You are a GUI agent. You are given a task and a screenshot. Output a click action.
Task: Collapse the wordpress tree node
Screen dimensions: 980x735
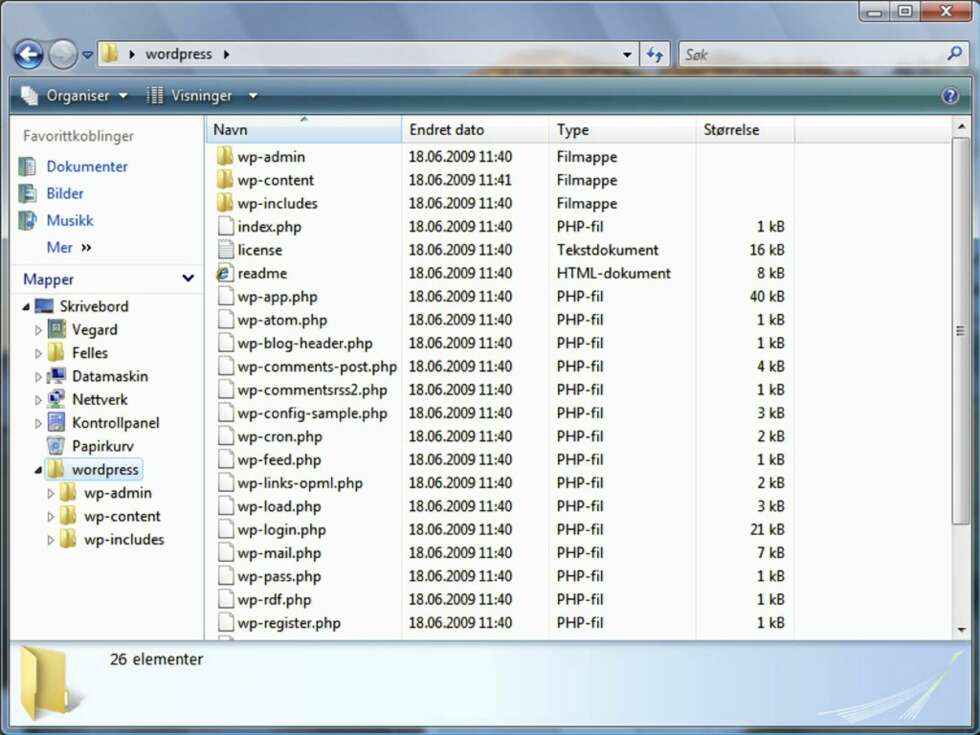pyautogui.click(x=38, y=469)
